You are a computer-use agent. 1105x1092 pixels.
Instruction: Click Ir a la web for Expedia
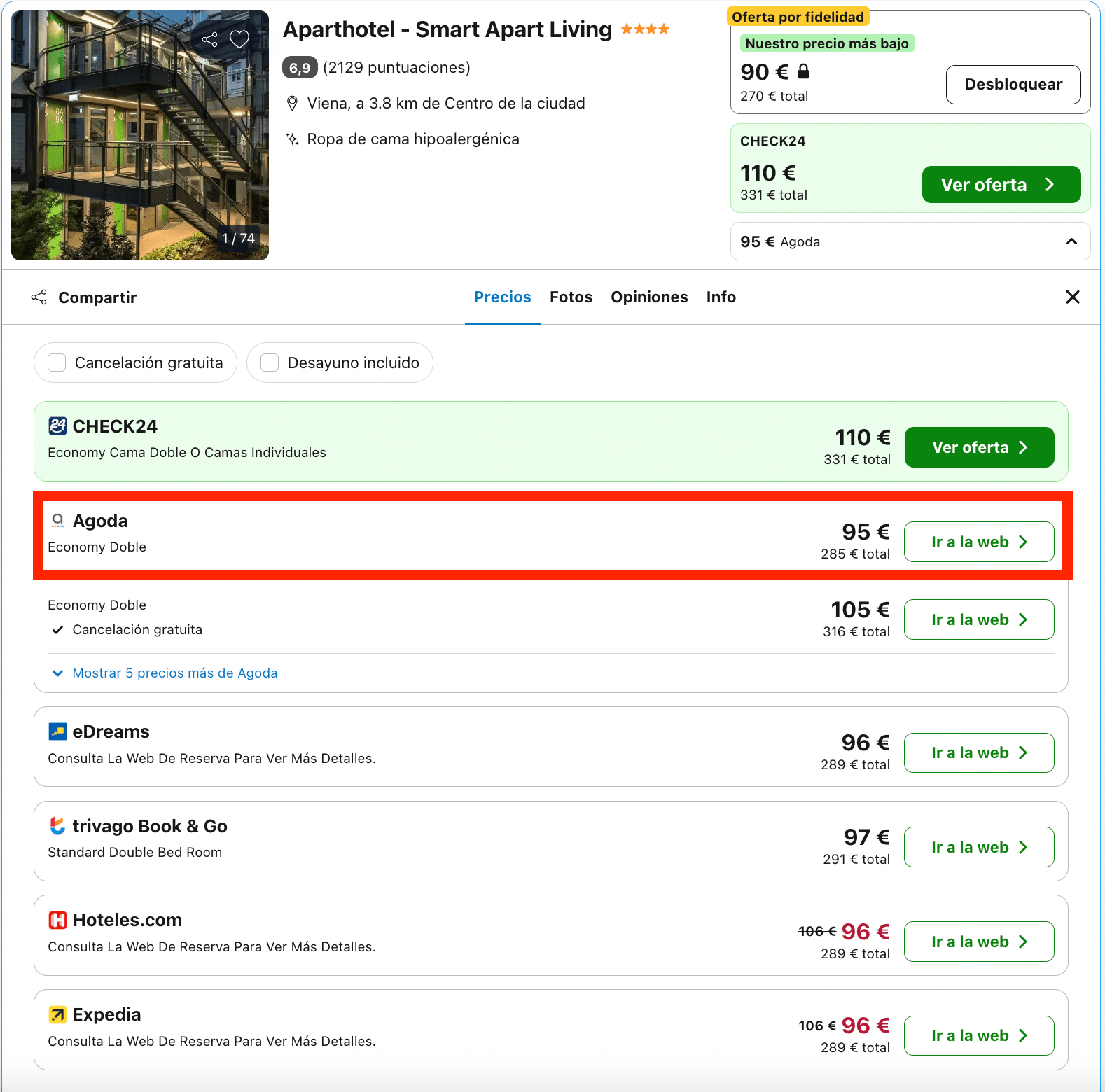tap(979, 1036)
